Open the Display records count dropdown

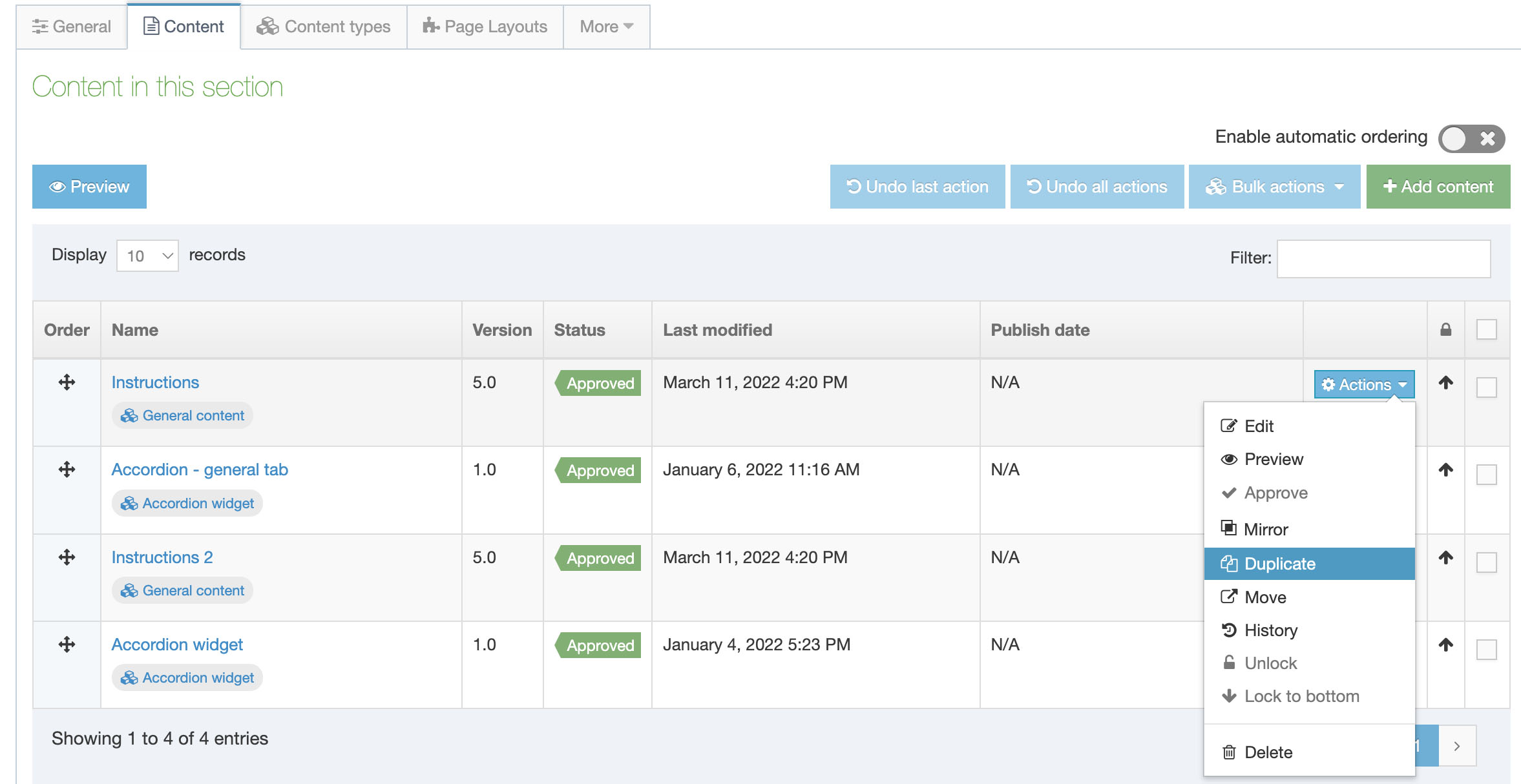pos(147,256)
